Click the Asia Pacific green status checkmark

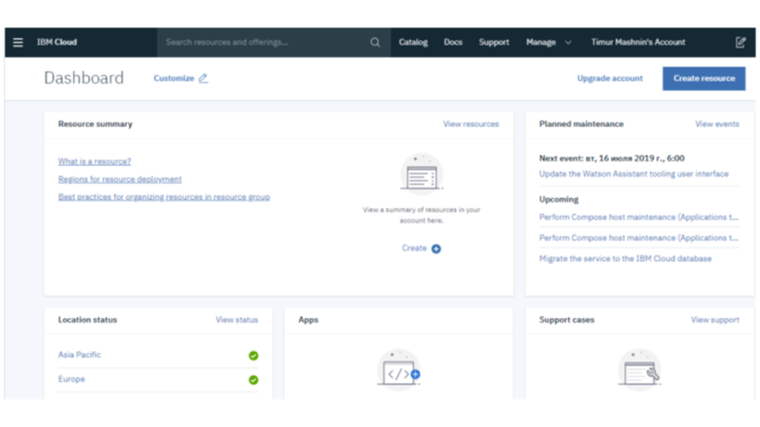pyautogui.click(x=253, y=355)
